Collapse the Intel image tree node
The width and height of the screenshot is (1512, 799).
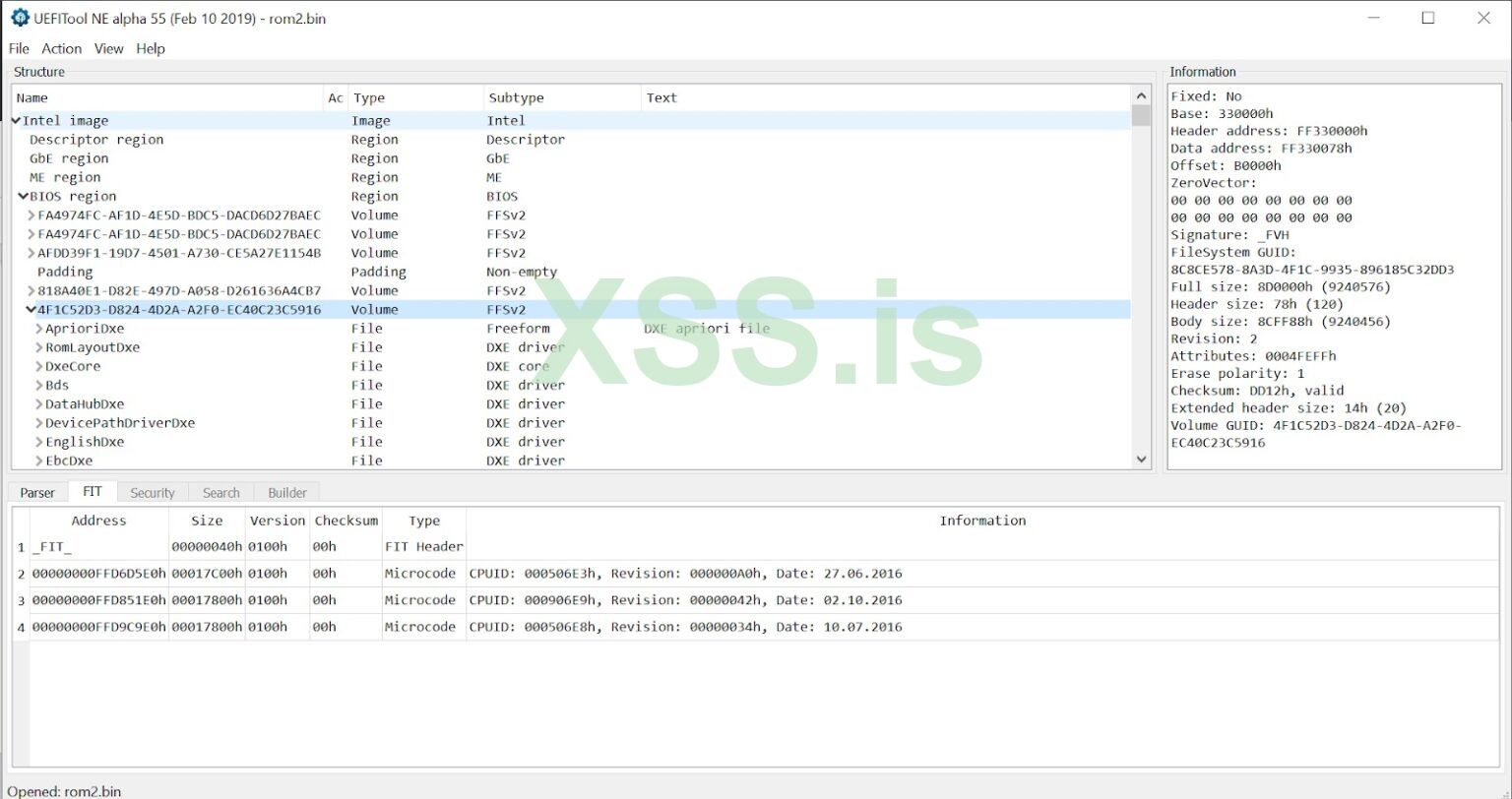pos(16,121)
